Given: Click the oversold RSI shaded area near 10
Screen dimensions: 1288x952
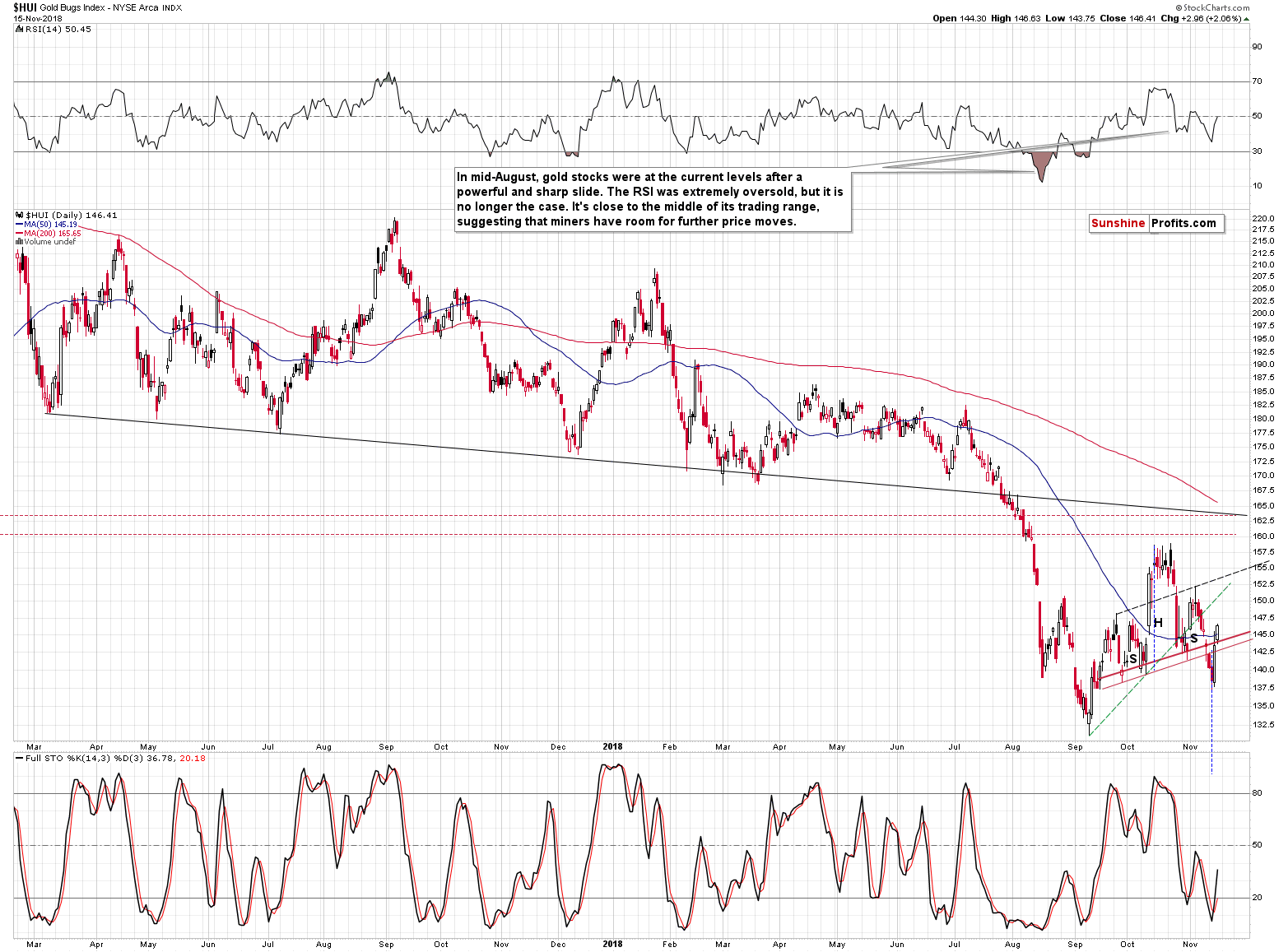Looking at the screenshot, I should [x=1042, y=164].
